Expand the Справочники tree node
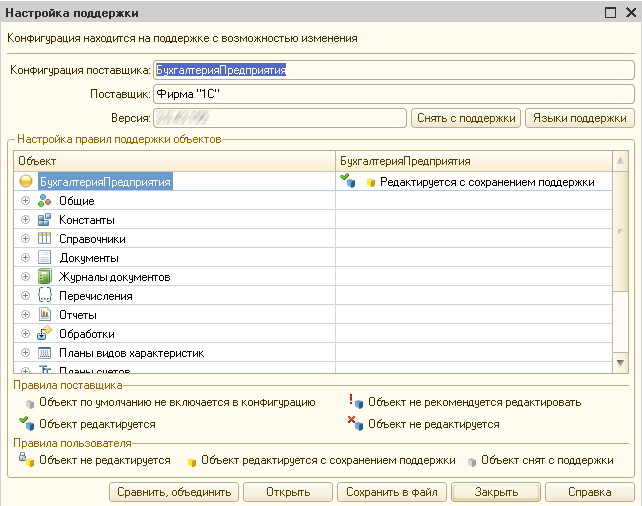Viewport: 642px width, 506px height. 26,239
